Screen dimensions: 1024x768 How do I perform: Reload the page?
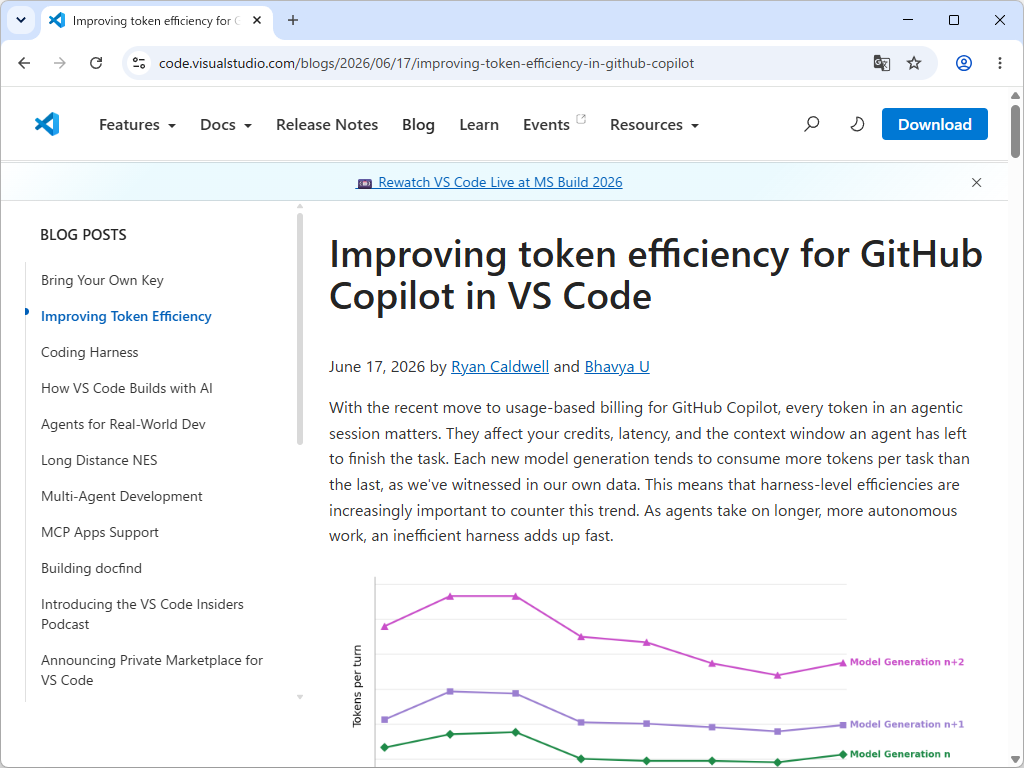click(x=96, y=63)
